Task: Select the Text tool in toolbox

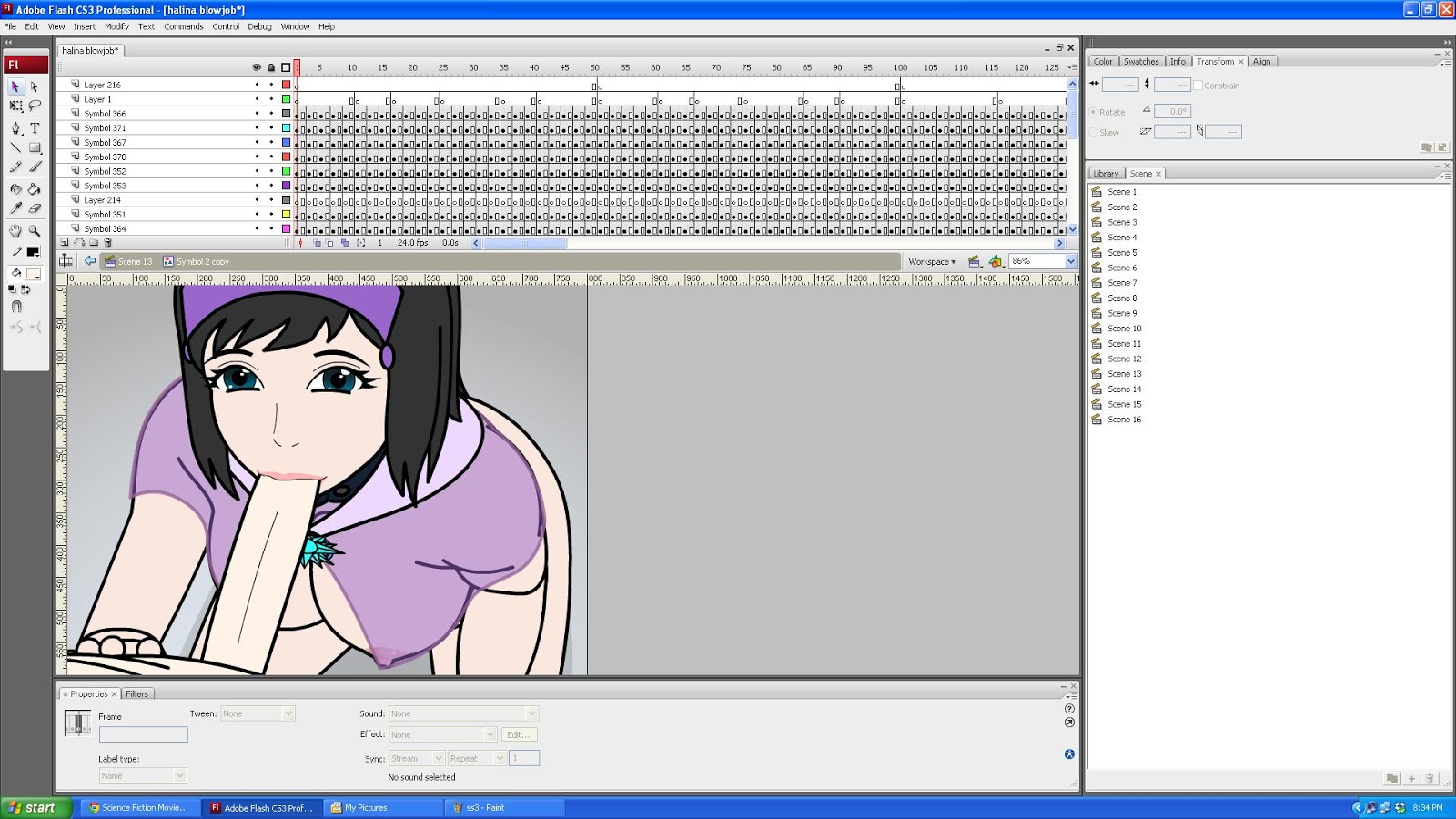Action: [x=35, y=128]
